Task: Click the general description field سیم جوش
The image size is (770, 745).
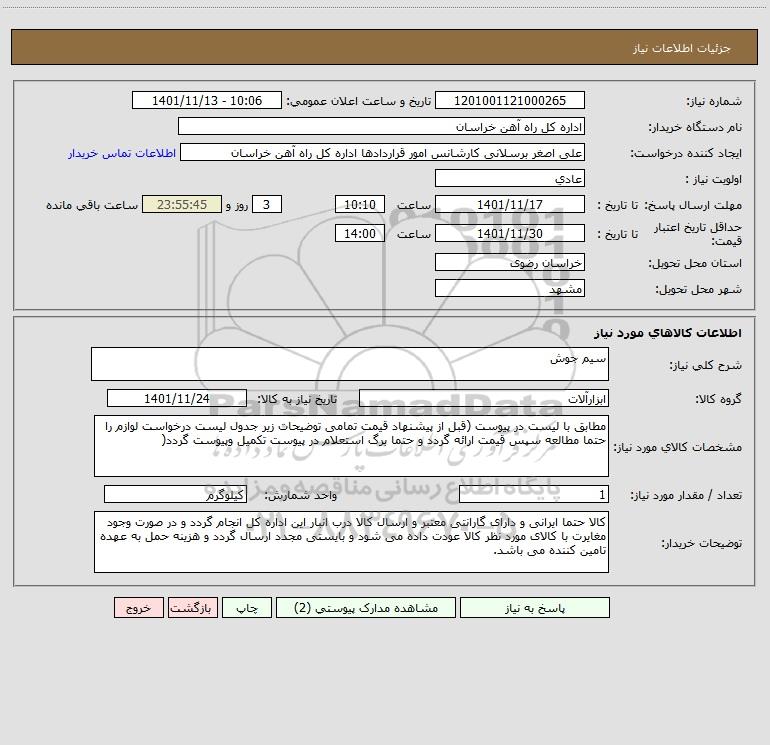Action: (350, 364)
